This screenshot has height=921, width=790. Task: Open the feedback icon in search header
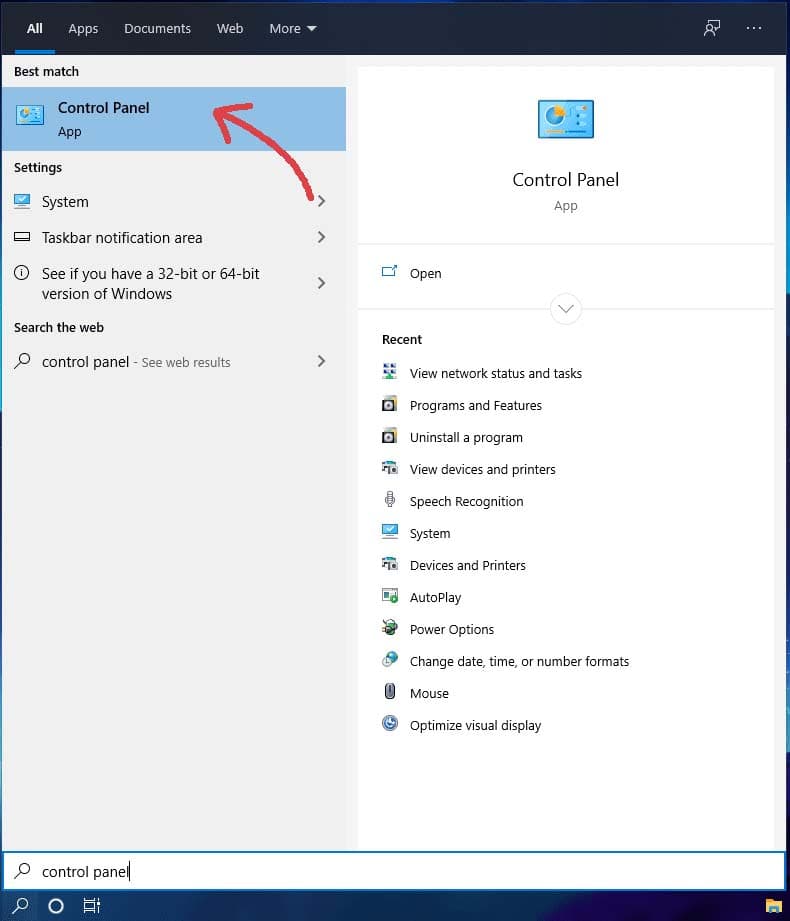click(x=712, y=28)
